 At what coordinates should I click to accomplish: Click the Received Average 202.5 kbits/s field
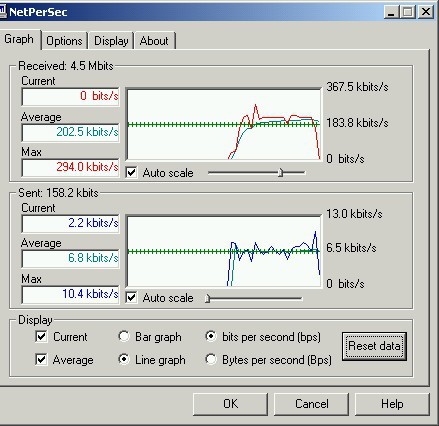[70, 133]
